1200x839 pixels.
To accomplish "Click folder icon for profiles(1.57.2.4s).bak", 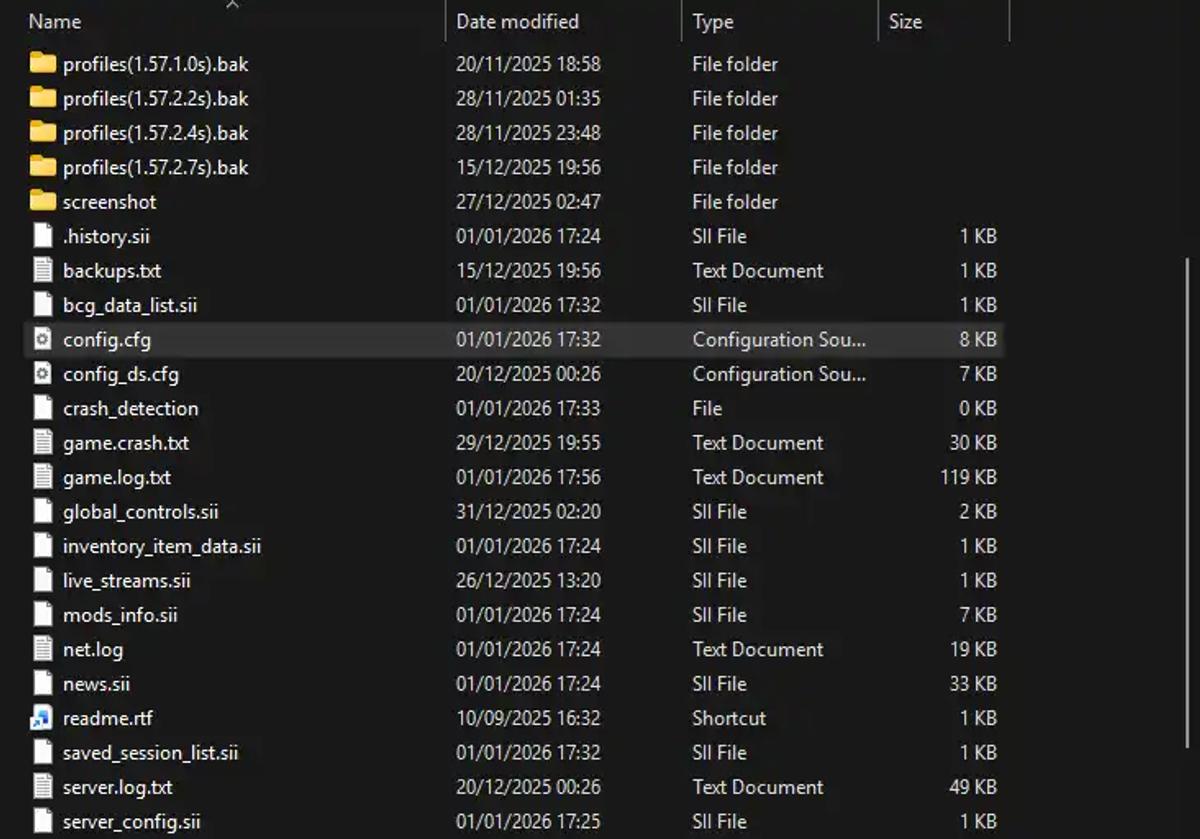I will 42,132.
